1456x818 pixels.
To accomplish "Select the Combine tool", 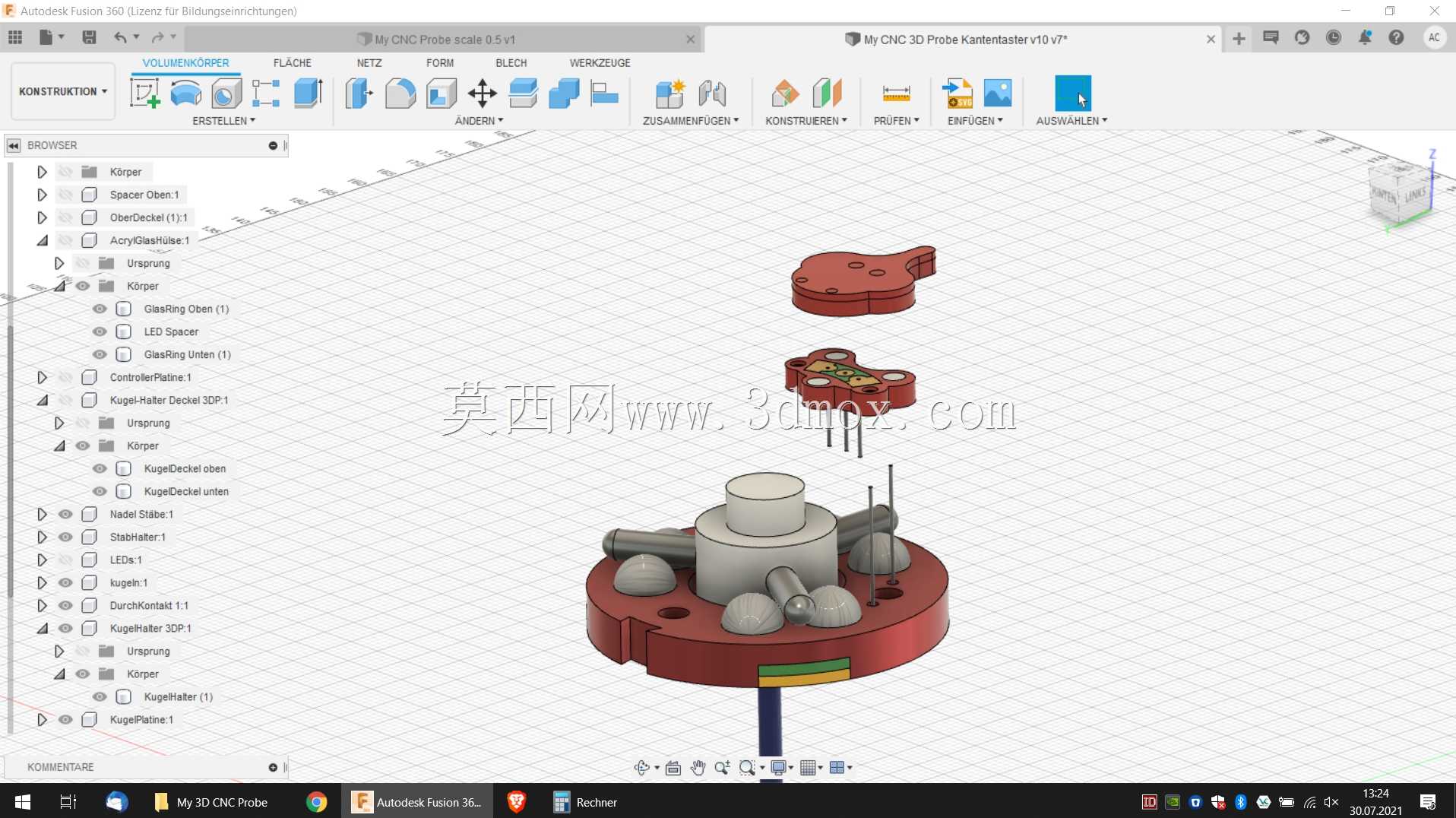I will [x=564, y=93].
